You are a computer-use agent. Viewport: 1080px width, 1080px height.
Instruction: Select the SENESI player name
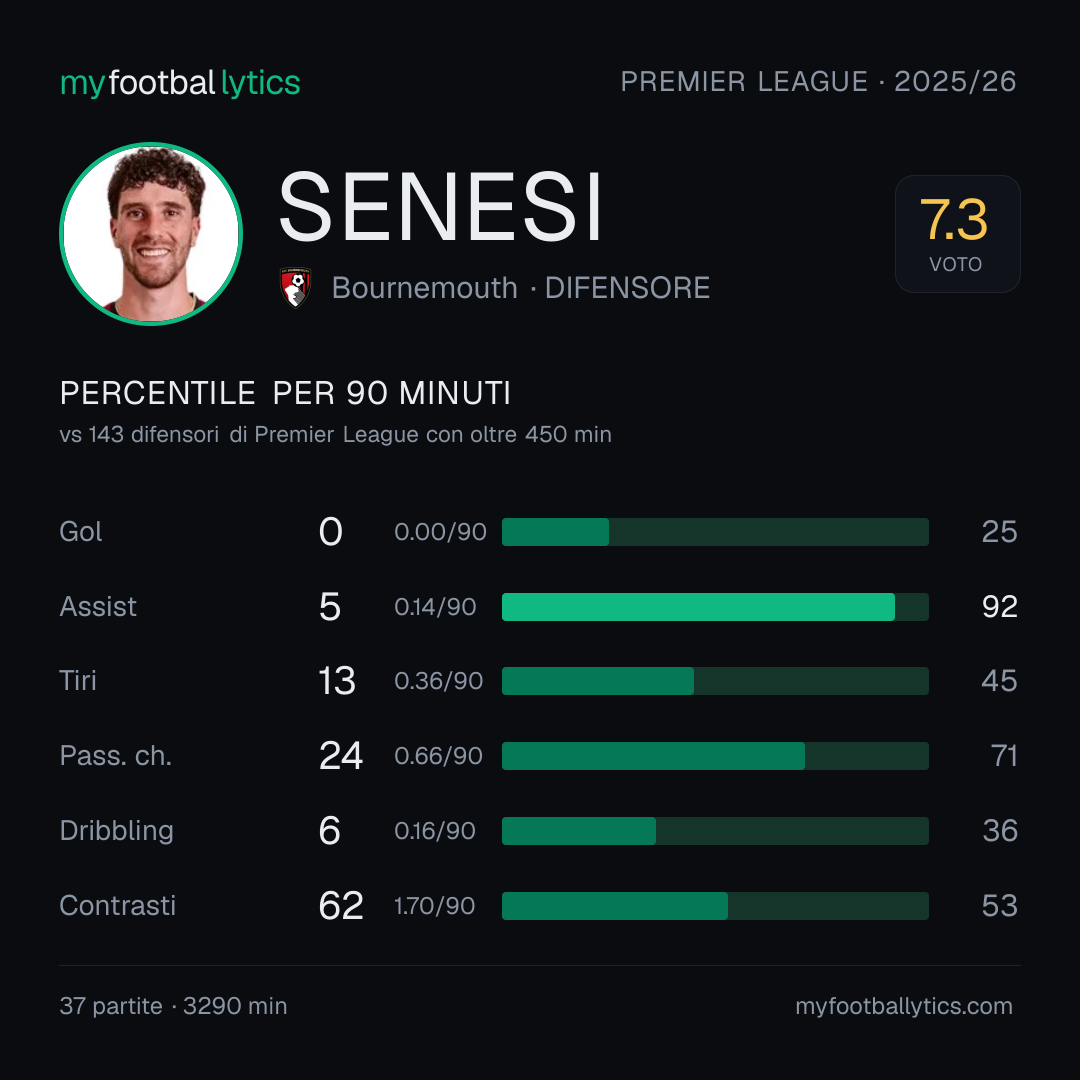(441, 207)
